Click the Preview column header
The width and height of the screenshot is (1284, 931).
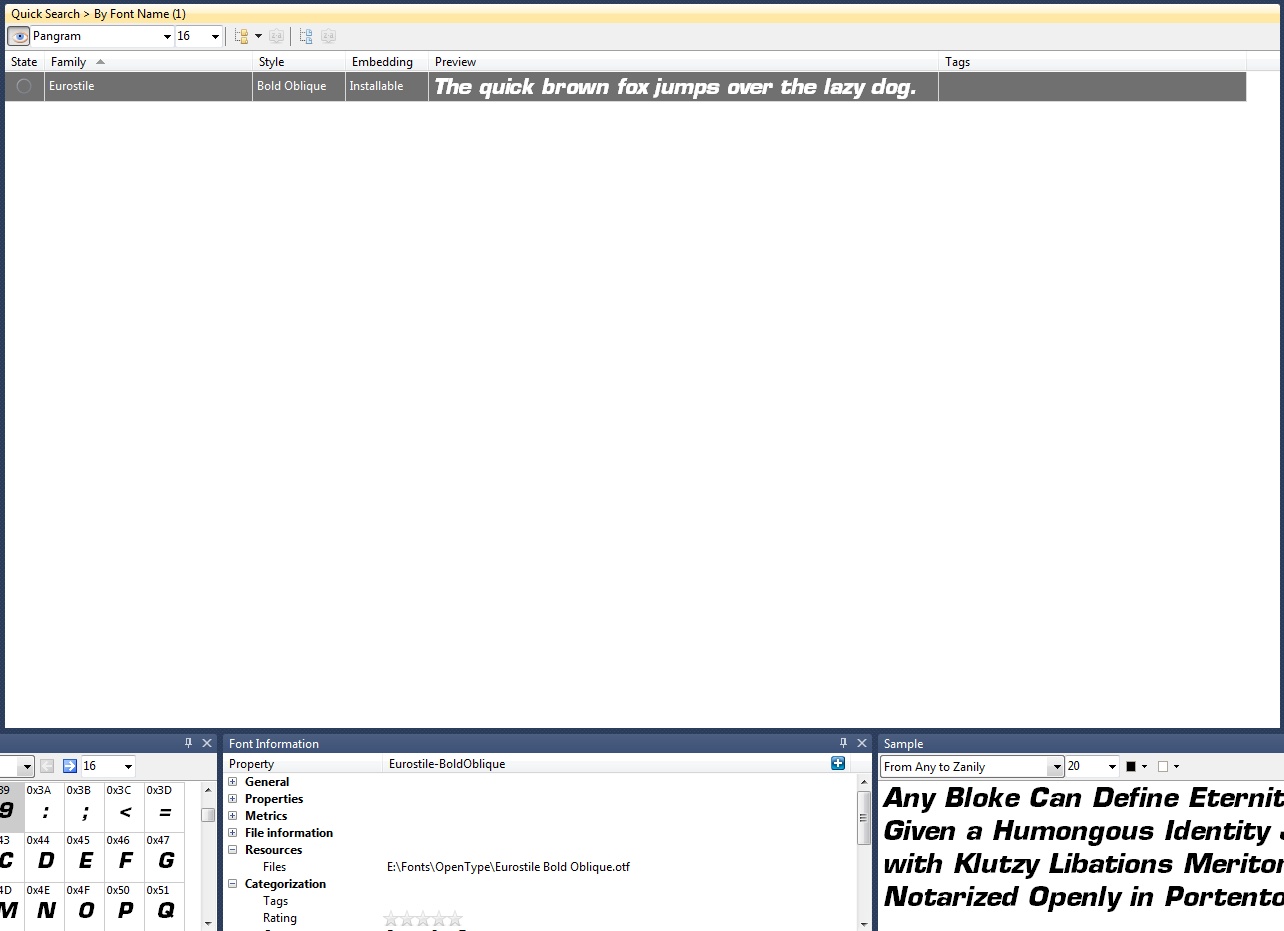pyautogui.click(x=683, y=62)
